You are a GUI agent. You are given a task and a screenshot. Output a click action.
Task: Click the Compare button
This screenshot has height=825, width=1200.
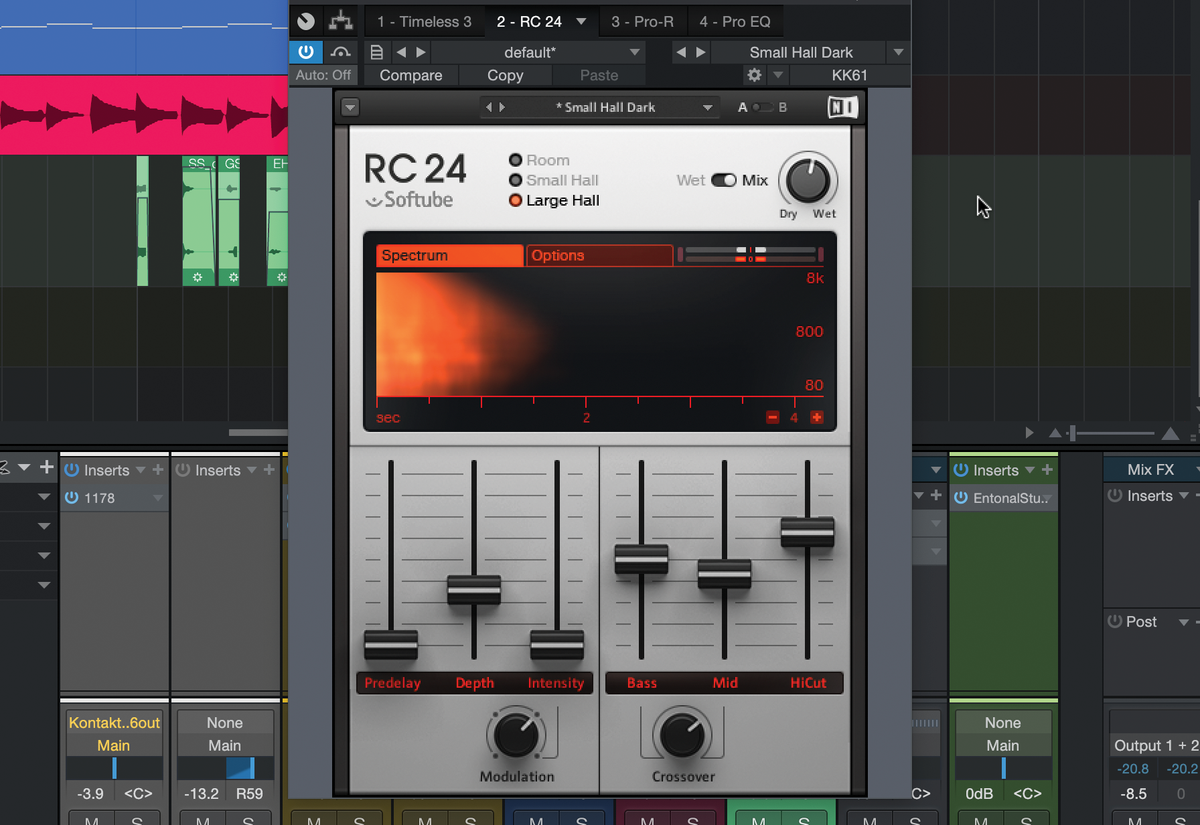point(409,75)
